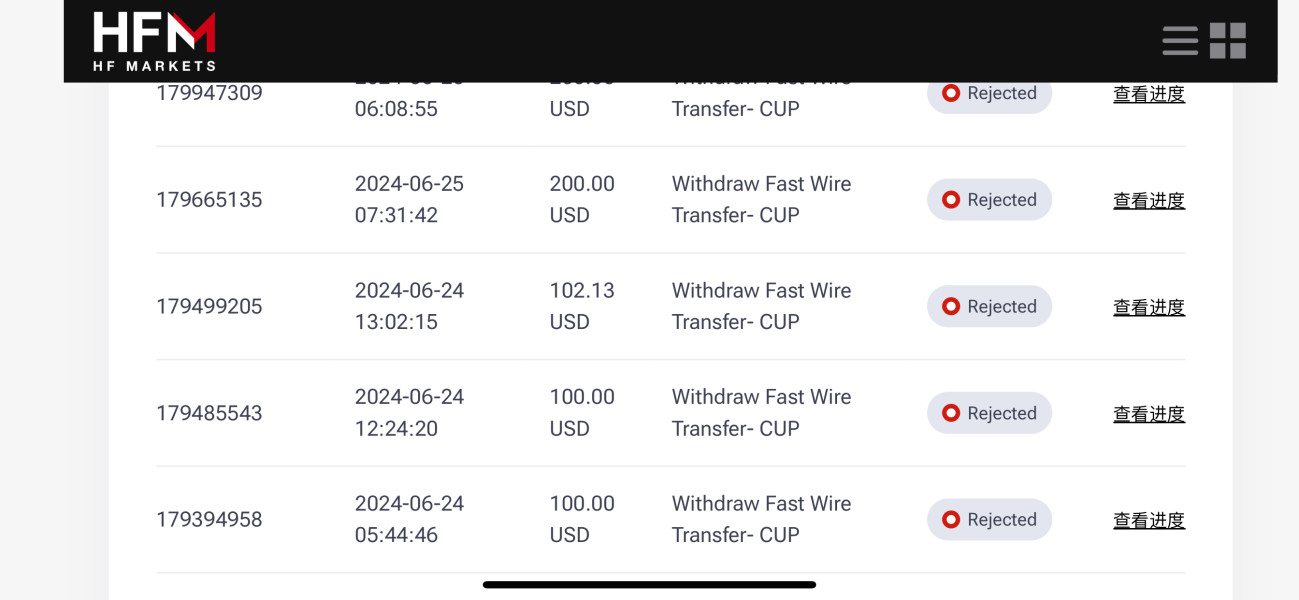The height and width of the screenshot is (600, 1299).
Task: Select transaction ID 179394958
Action: [209, 520]
